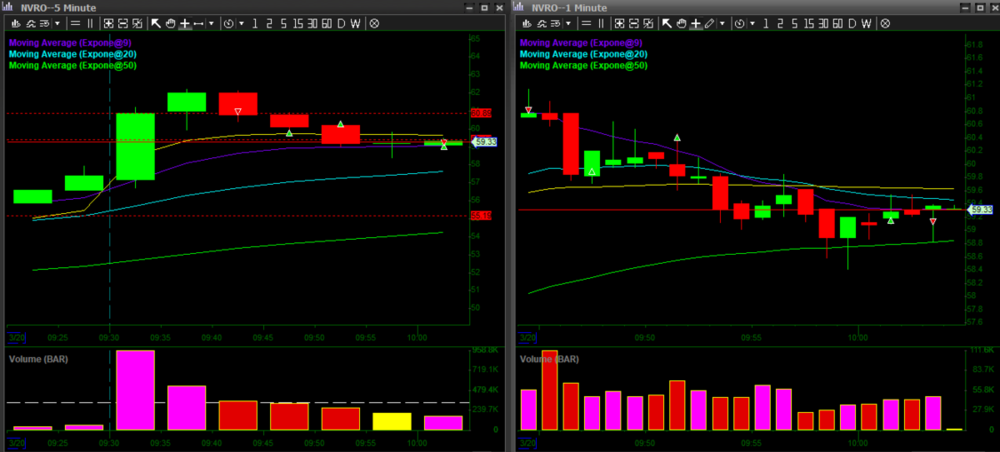The height and width of the screenshot is (452, 1000).
Task: Click the tallest magenta volume bar at 09:30
Action: click(136, 390)
